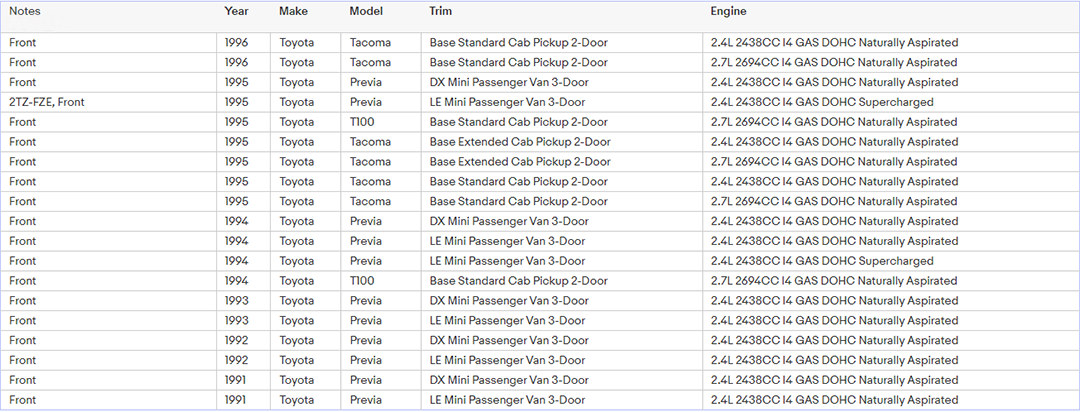Select the 1993 Previa DX trim cell
The image size is (1080, 412).
[x=508, y=300]
